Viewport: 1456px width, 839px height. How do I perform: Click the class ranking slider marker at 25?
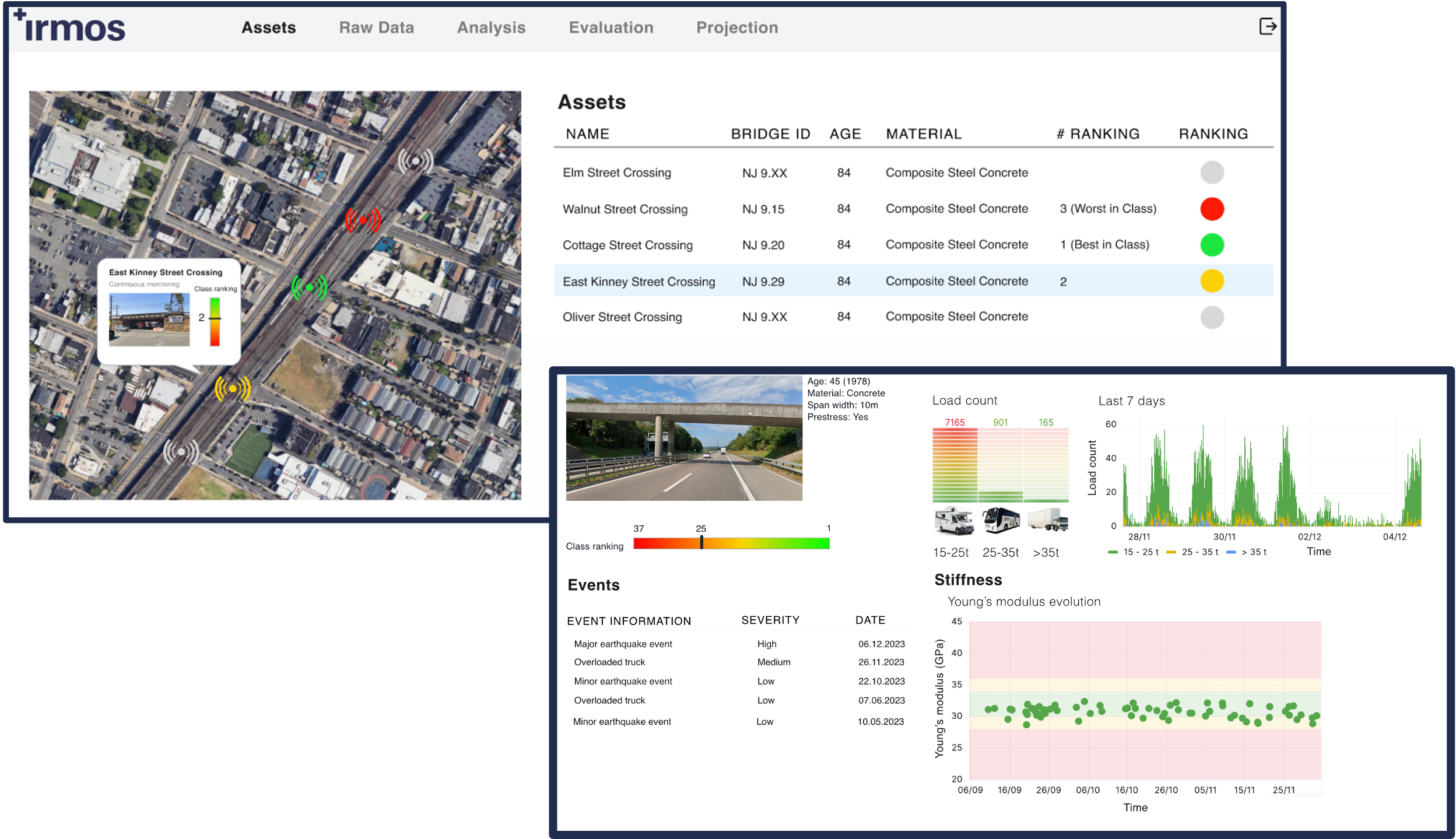(701, 543)
